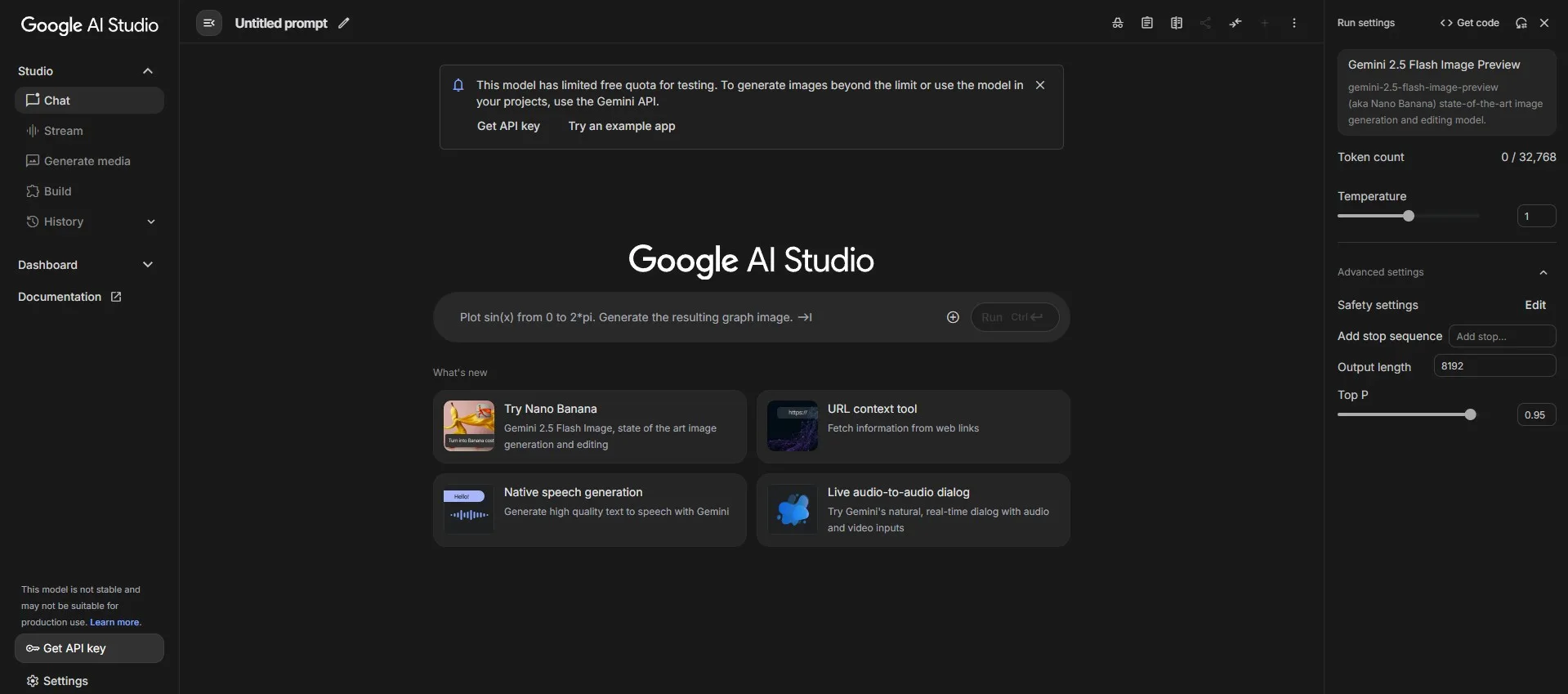The width and height of the screenshot is (1568, 694).
Task: Click the sidebar Get API key button
Action: pyautogui.click(x=89, y=648)
